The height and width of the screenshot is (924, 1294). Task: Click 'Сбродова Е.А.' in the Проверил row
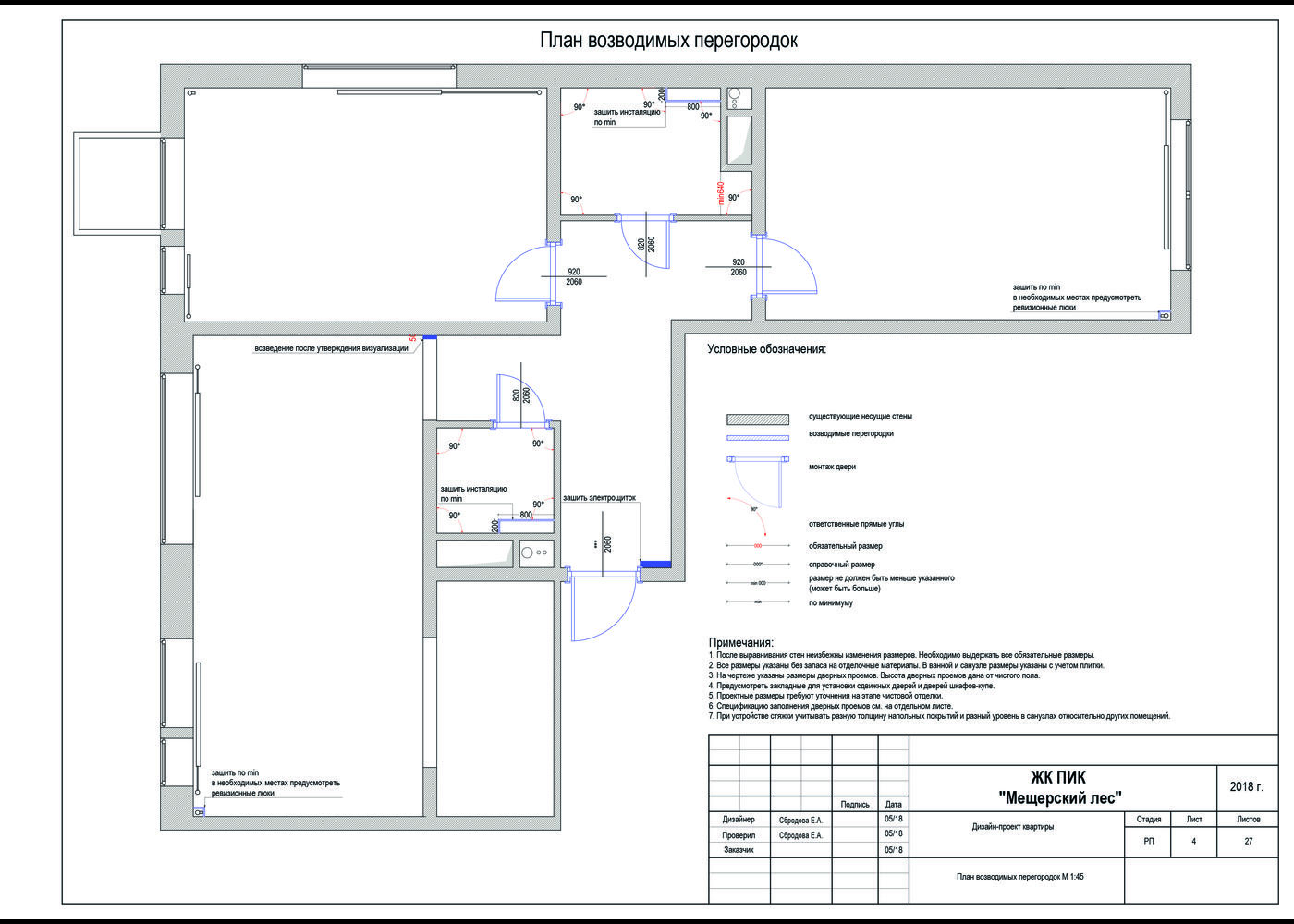[800, 835]
